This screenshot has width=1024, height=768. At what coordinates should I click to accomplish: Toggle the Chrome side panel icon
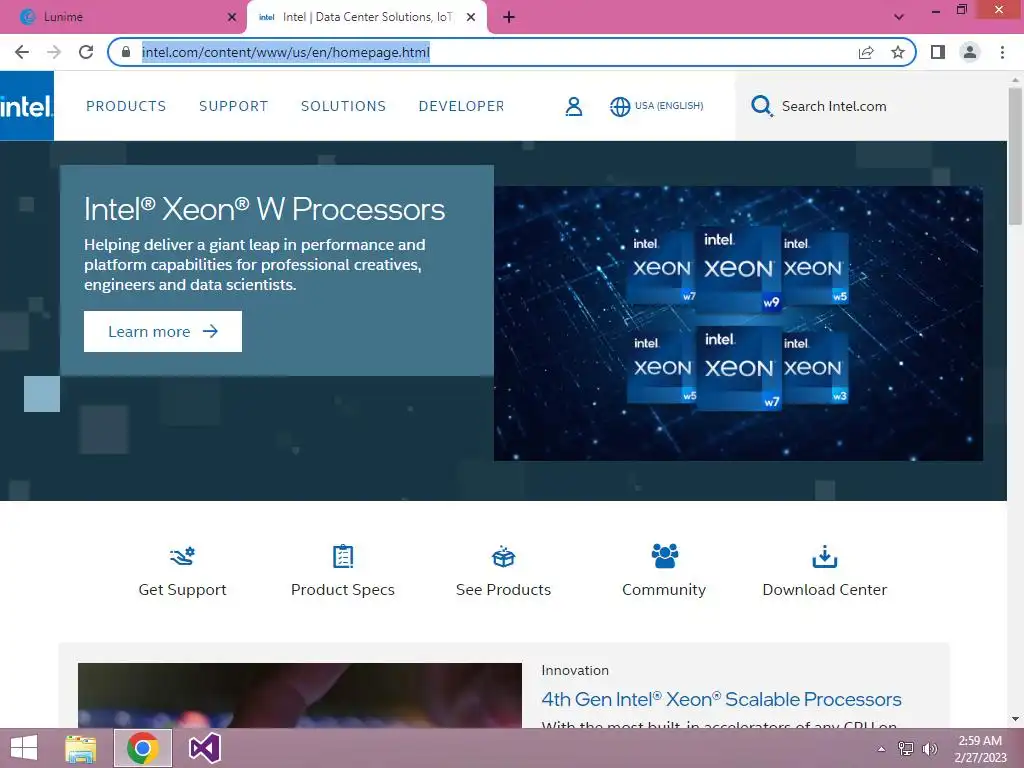tap(938, 52)
